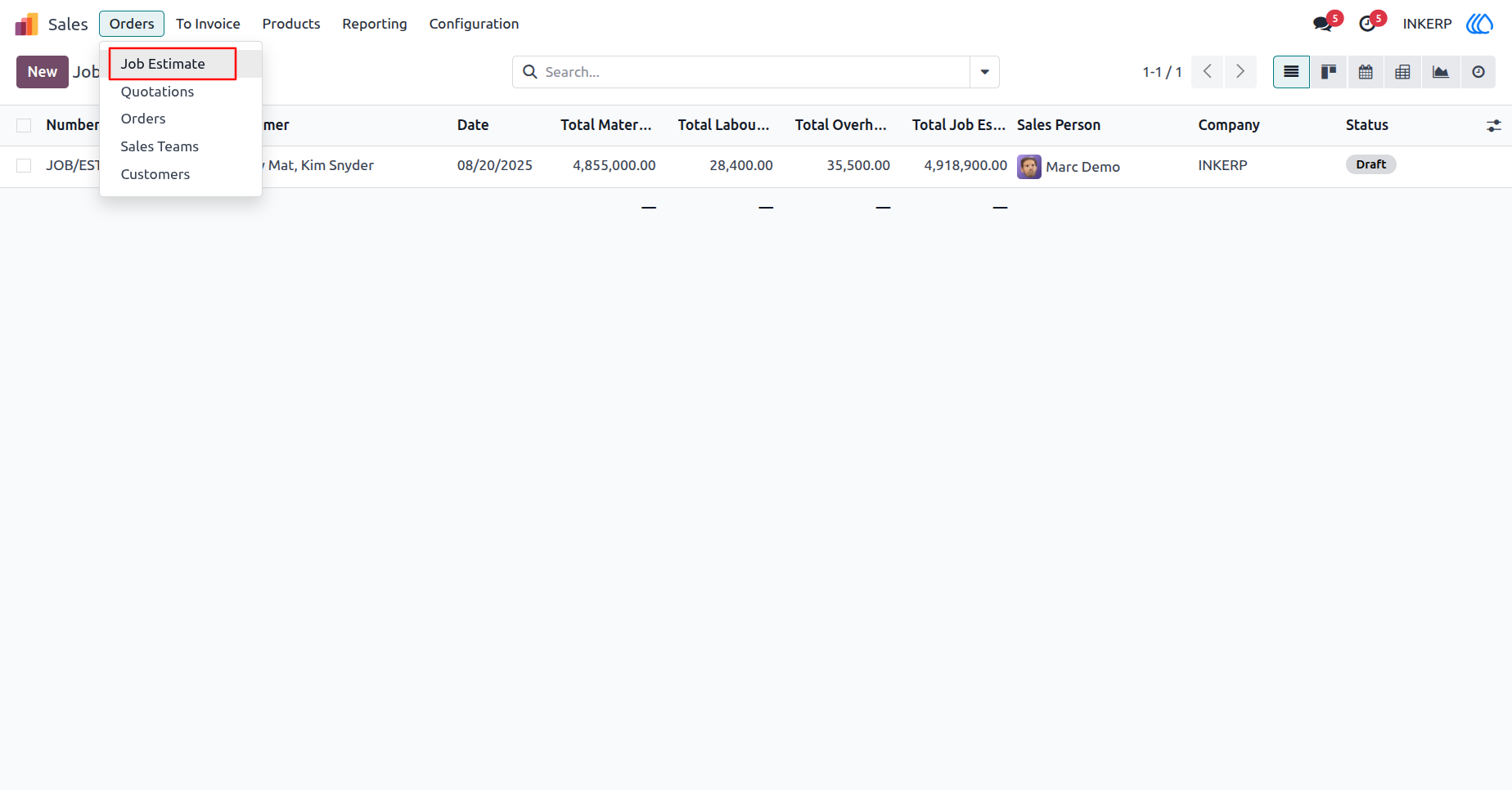The width and height of the screenshot is (1512, 790).
Task: Choose Sales Teams in the dropdown
Action: click(181, 146)
